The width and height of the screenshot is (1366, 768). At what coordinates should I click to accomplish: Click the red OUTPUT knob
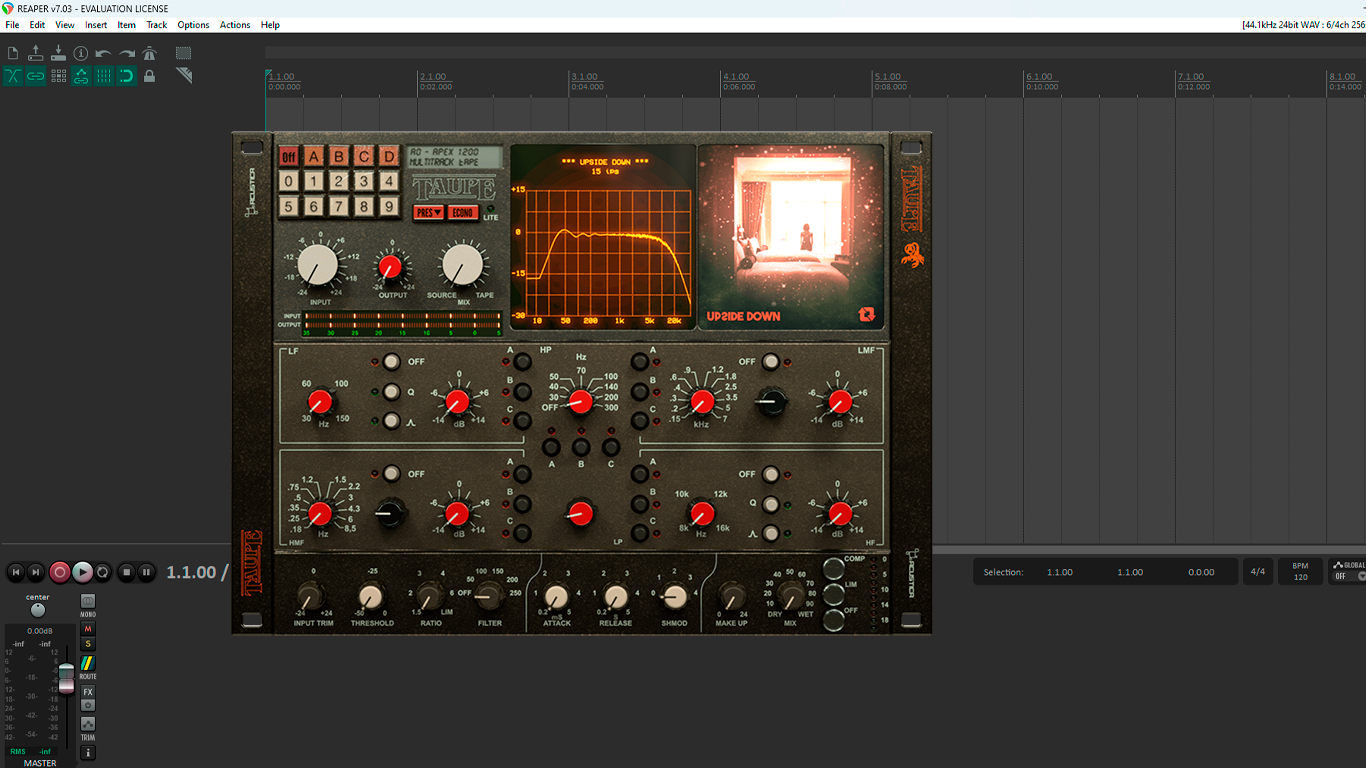(x=391, y=266)
